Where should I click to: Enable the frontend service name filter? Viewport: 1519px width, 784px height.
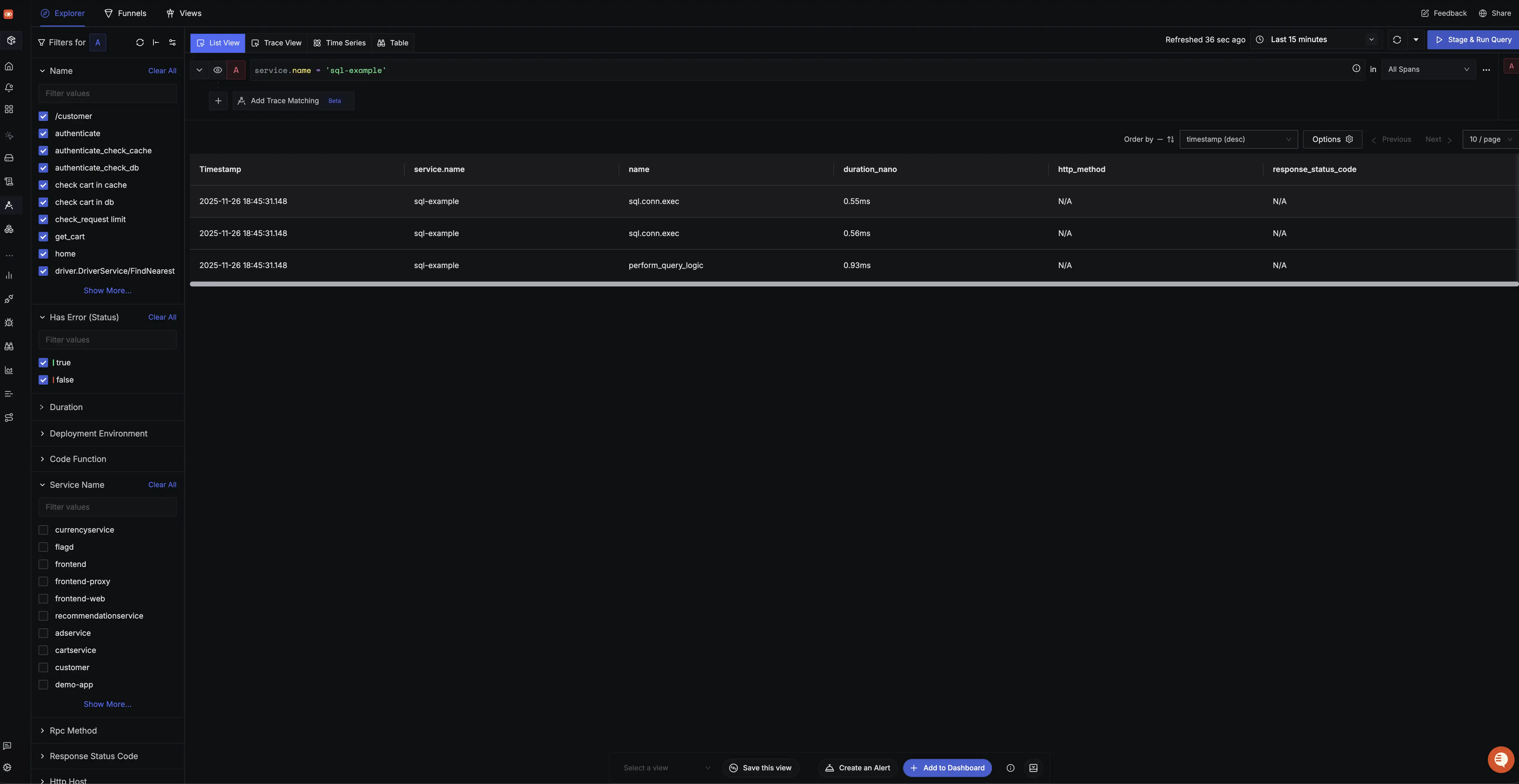click(43, 564)
